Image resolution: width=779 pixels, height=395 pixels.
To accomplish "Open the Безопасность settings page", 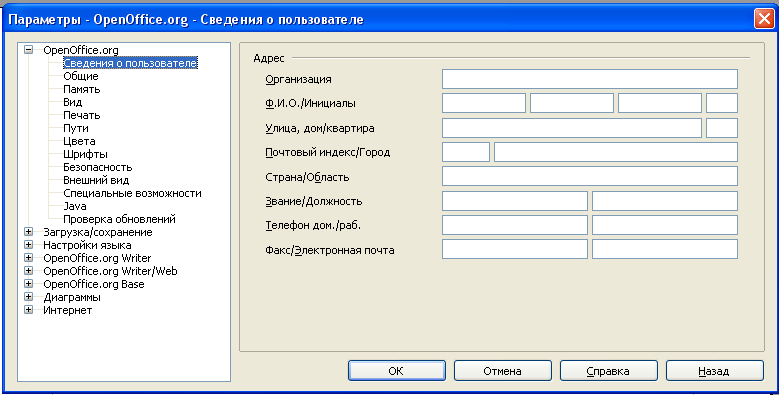I will (97, 167).
